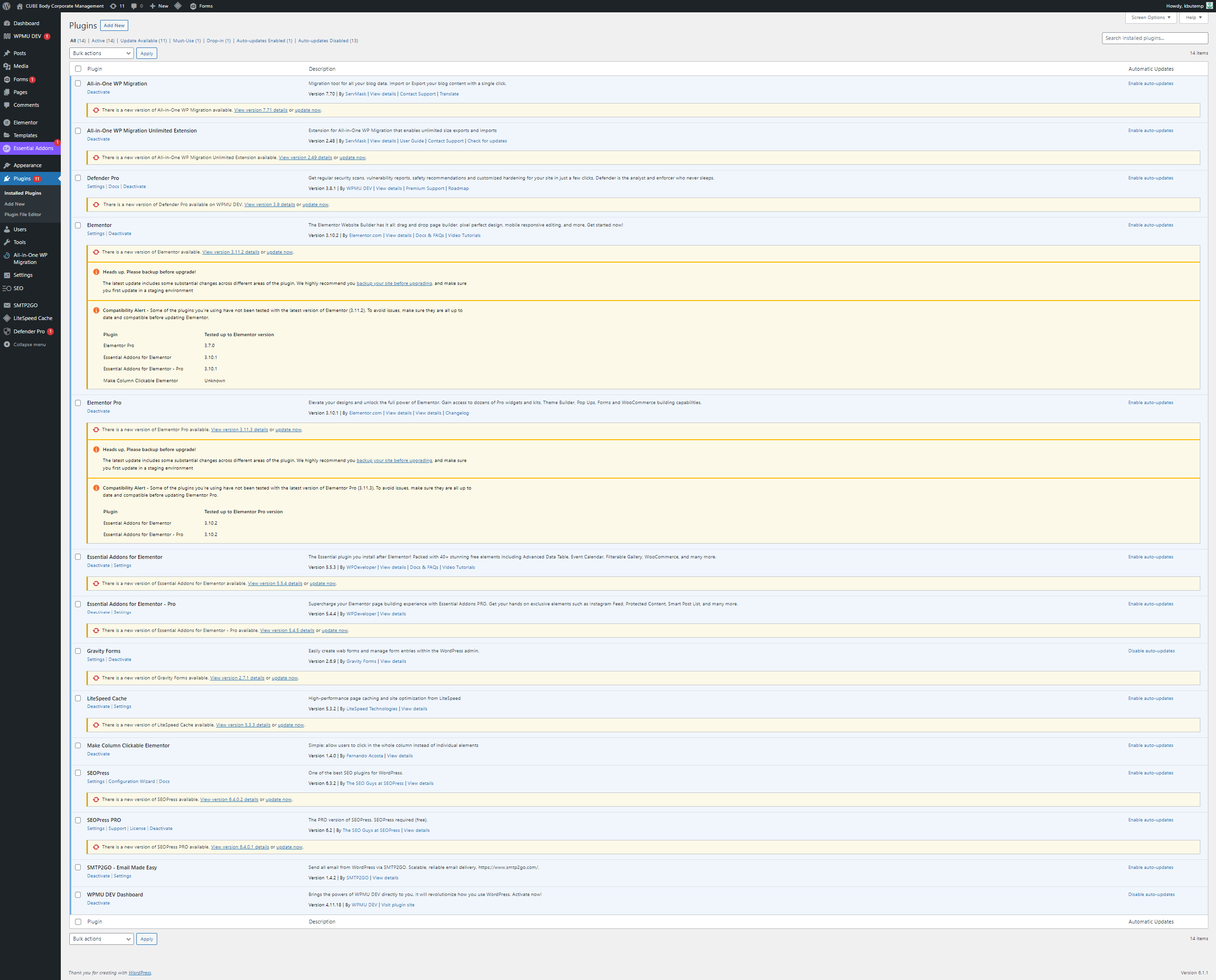Click the WordPress logo in admin bar
1216x980 pixels.
point(7,6)
